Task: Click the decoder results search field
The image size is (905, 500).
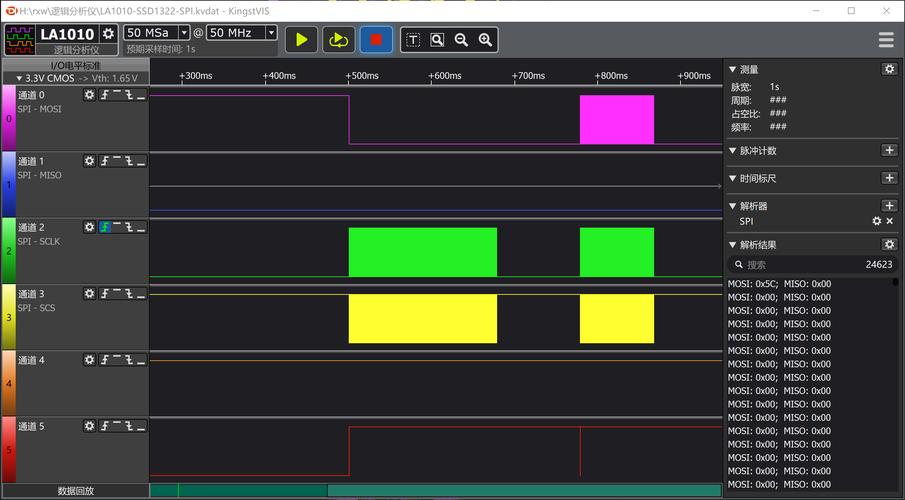Action: (812, 264)
